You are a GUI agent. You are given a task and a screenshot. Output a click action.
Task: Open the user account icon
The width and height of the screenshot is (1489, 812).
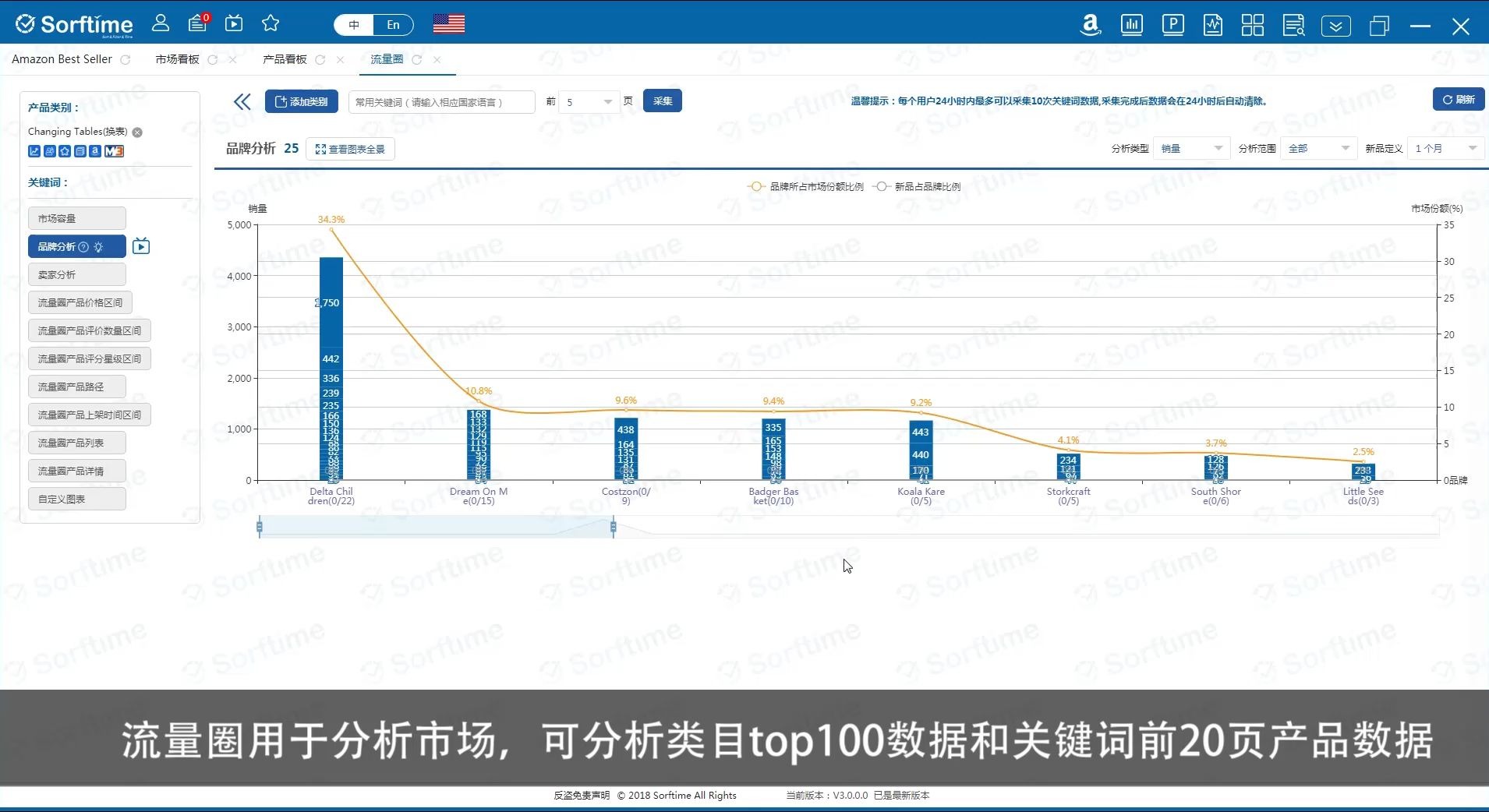coord(161,23)
